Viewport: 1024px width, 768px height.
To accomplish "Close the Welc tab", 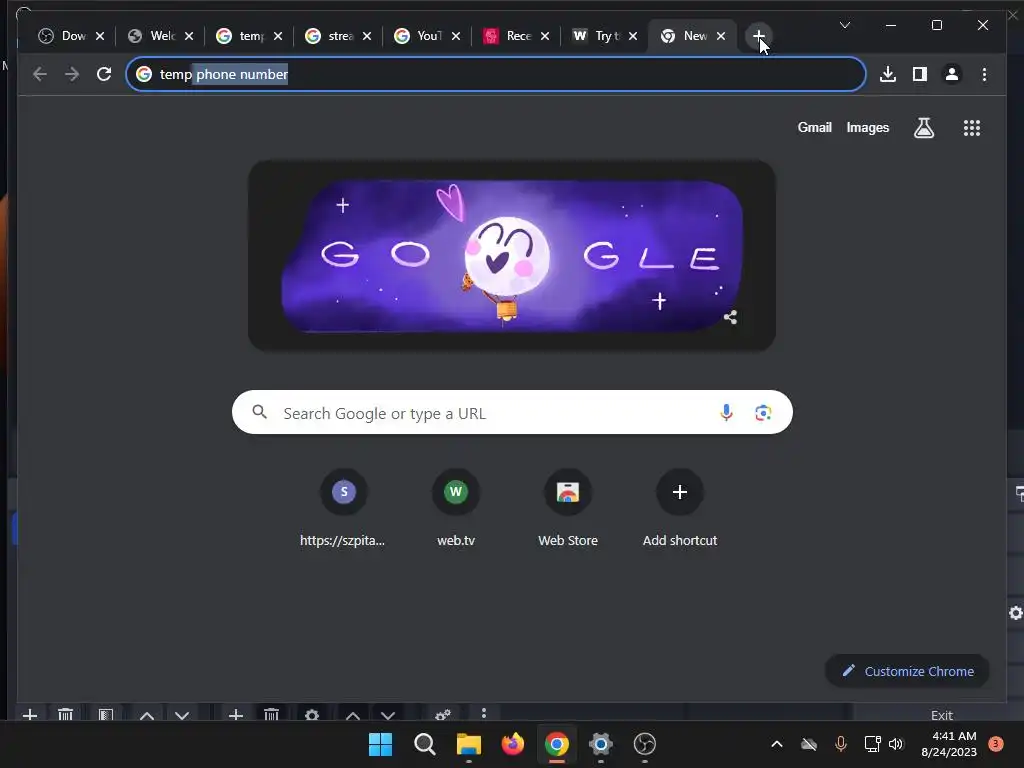I will tap(189, 36).
